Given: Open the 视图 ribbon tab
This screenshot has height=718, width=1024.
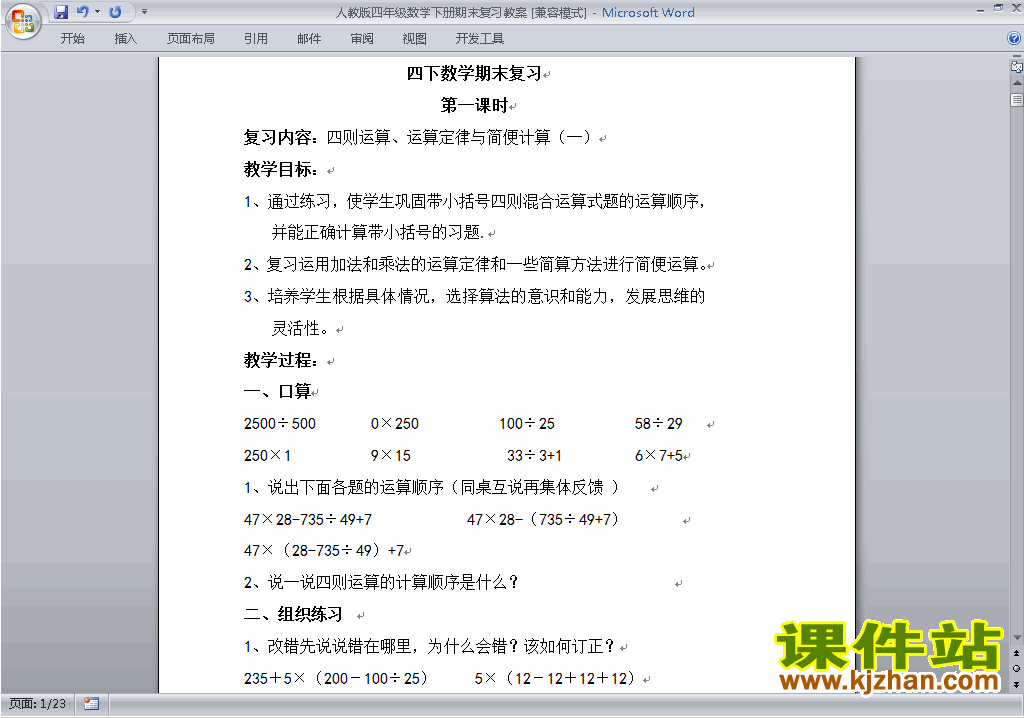Looking at the screenshot, I should pos(415,39).
